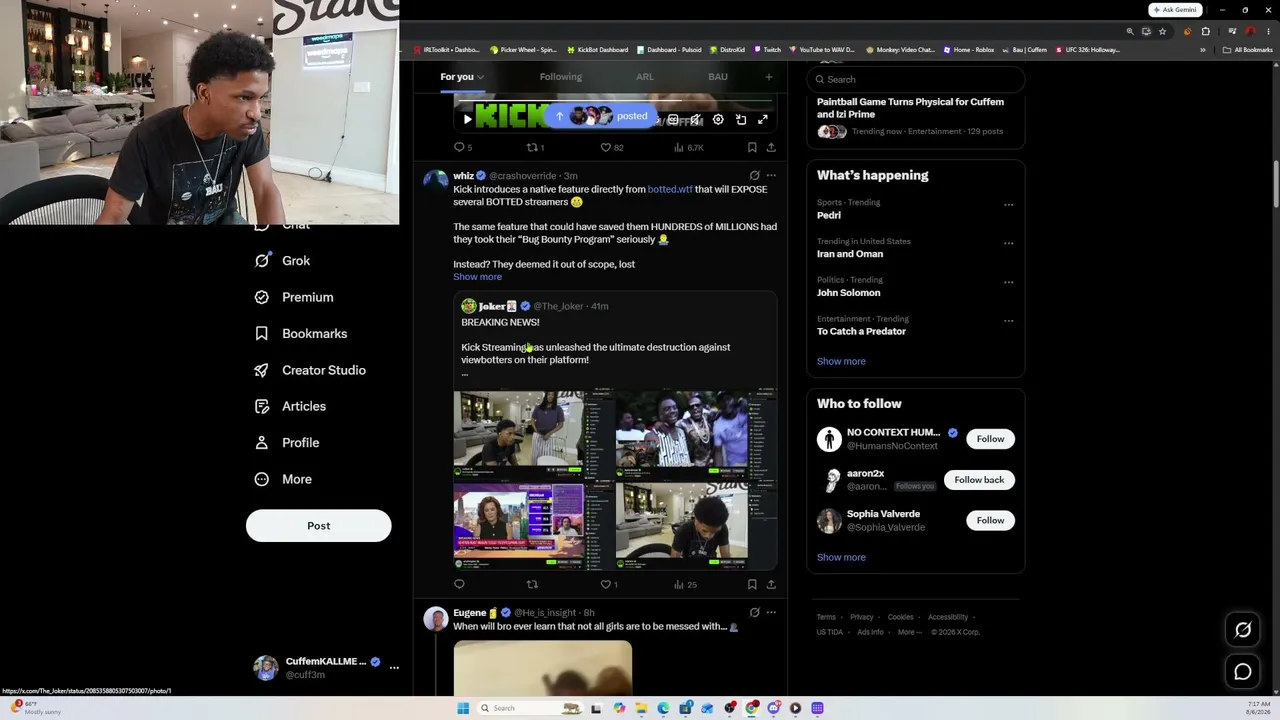Add a new timeline tab with plus
1280x720 pixels.
769,77
